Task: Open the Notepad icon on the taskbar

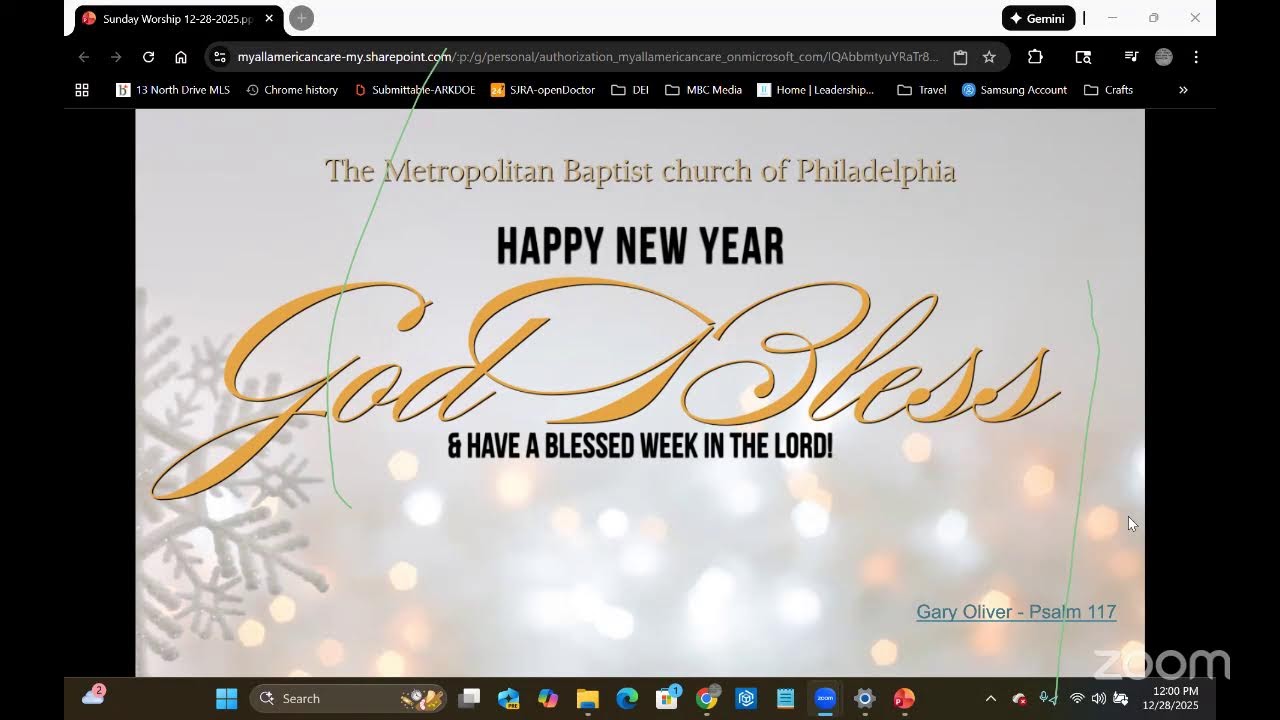Action: (786, 698)
